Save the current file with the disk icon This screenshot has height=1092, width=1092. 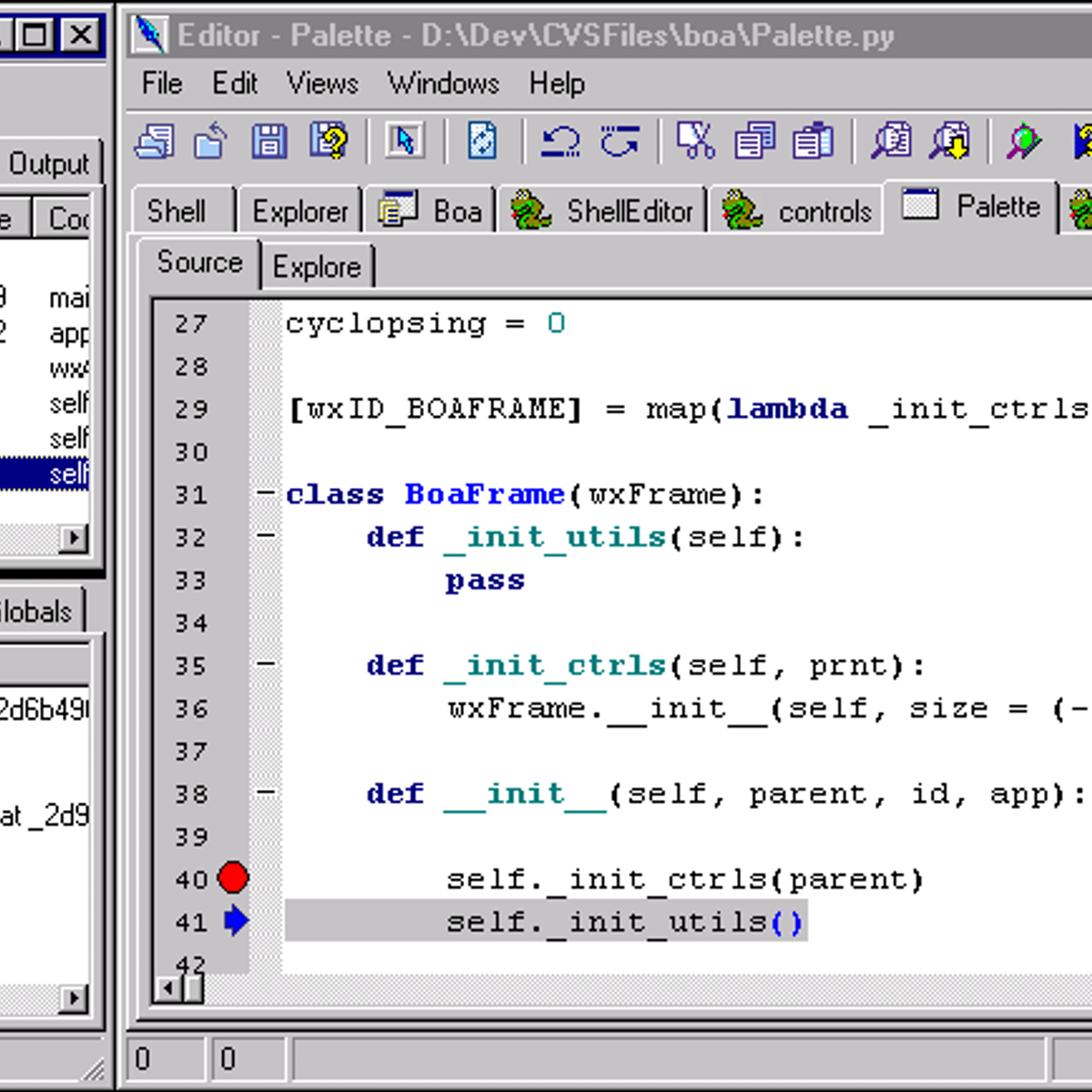[x=268, y=141]
